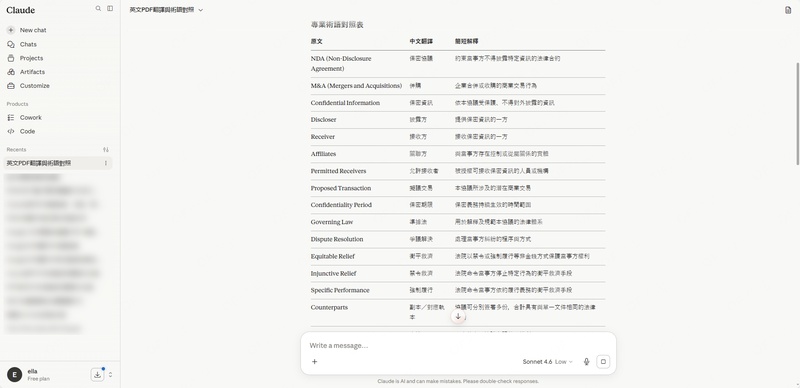Expand the account menu chevrons beside ella
This screenshot has width=800, height=388.
[x=110, y=375]
